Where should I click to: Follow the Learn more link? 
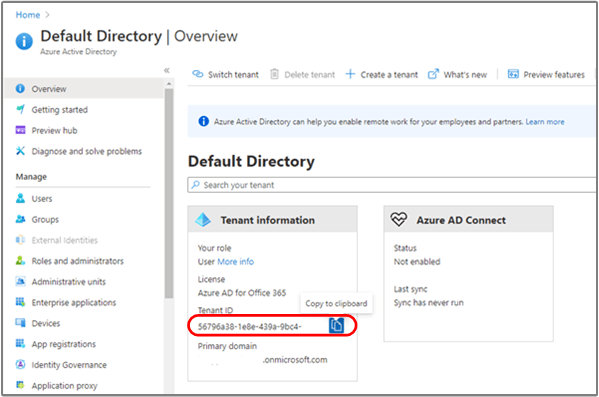tap(545, 122)
